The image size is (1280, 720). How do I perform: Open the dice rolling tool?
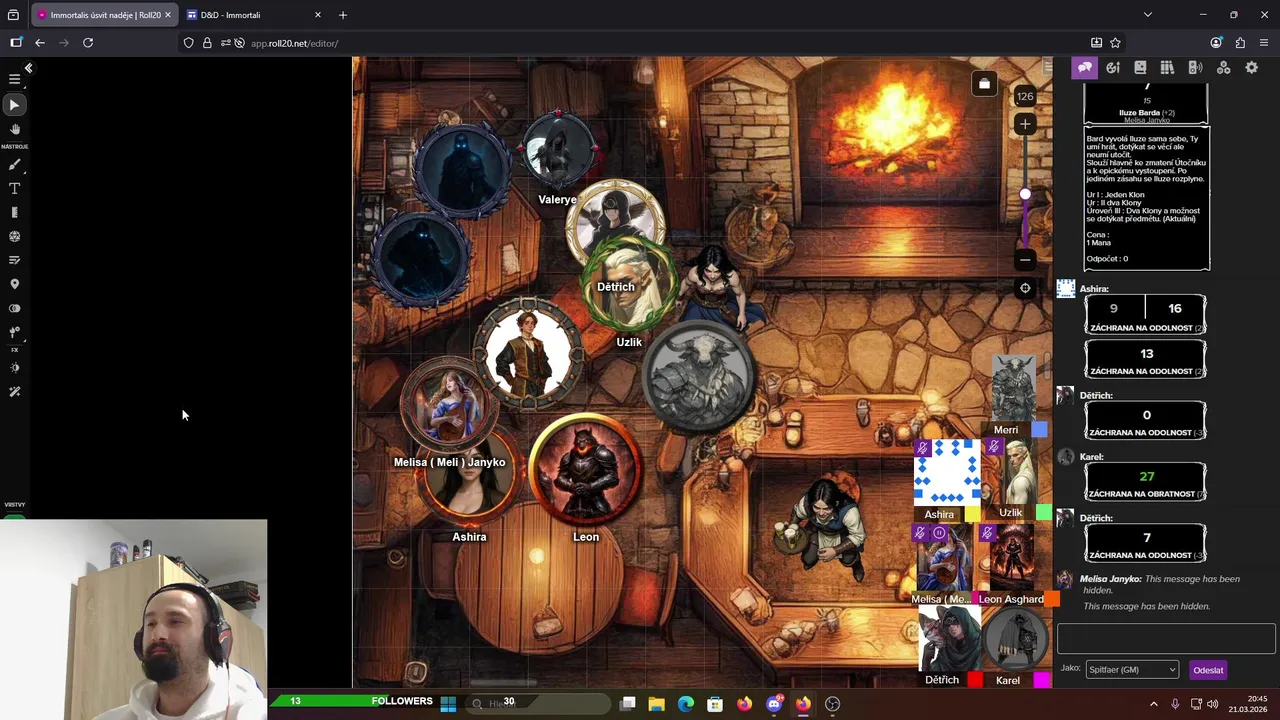14,237
